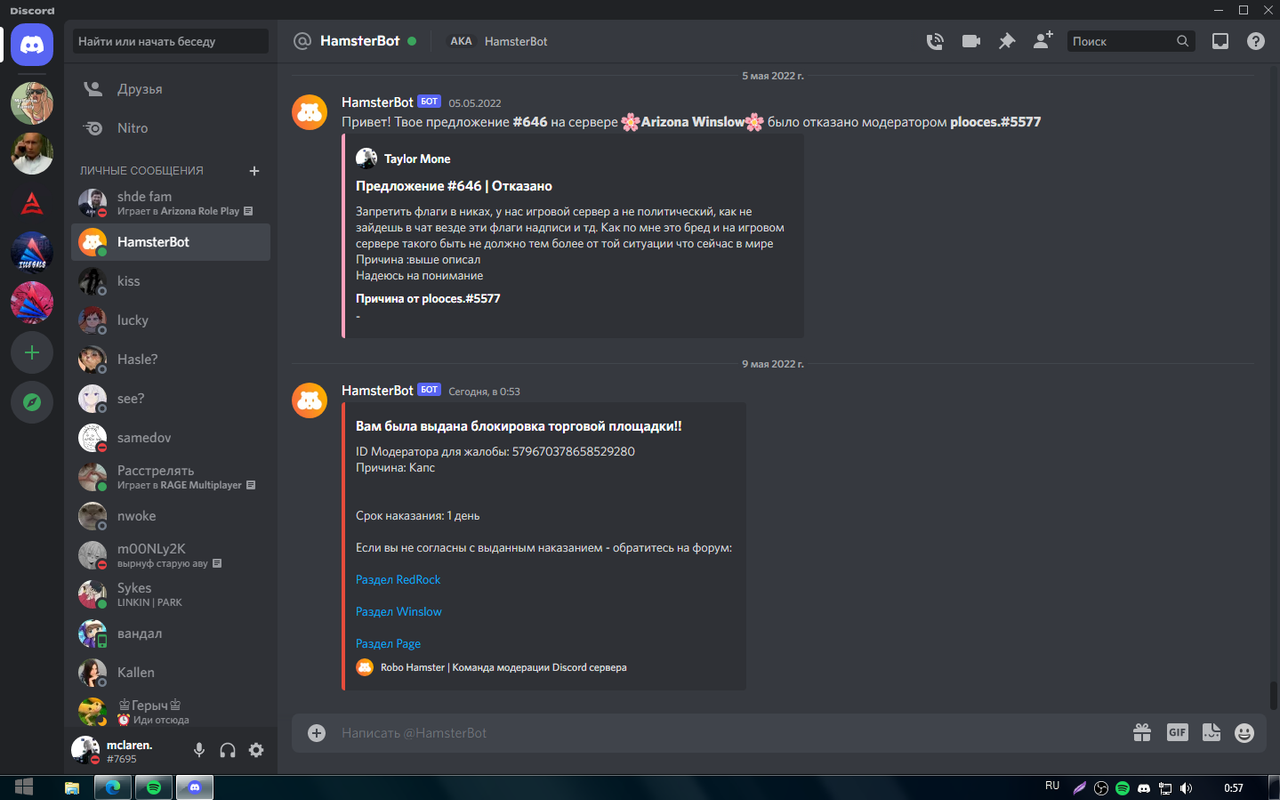Open the GIF picker

pyautogui.click(x=1177, y=733)
